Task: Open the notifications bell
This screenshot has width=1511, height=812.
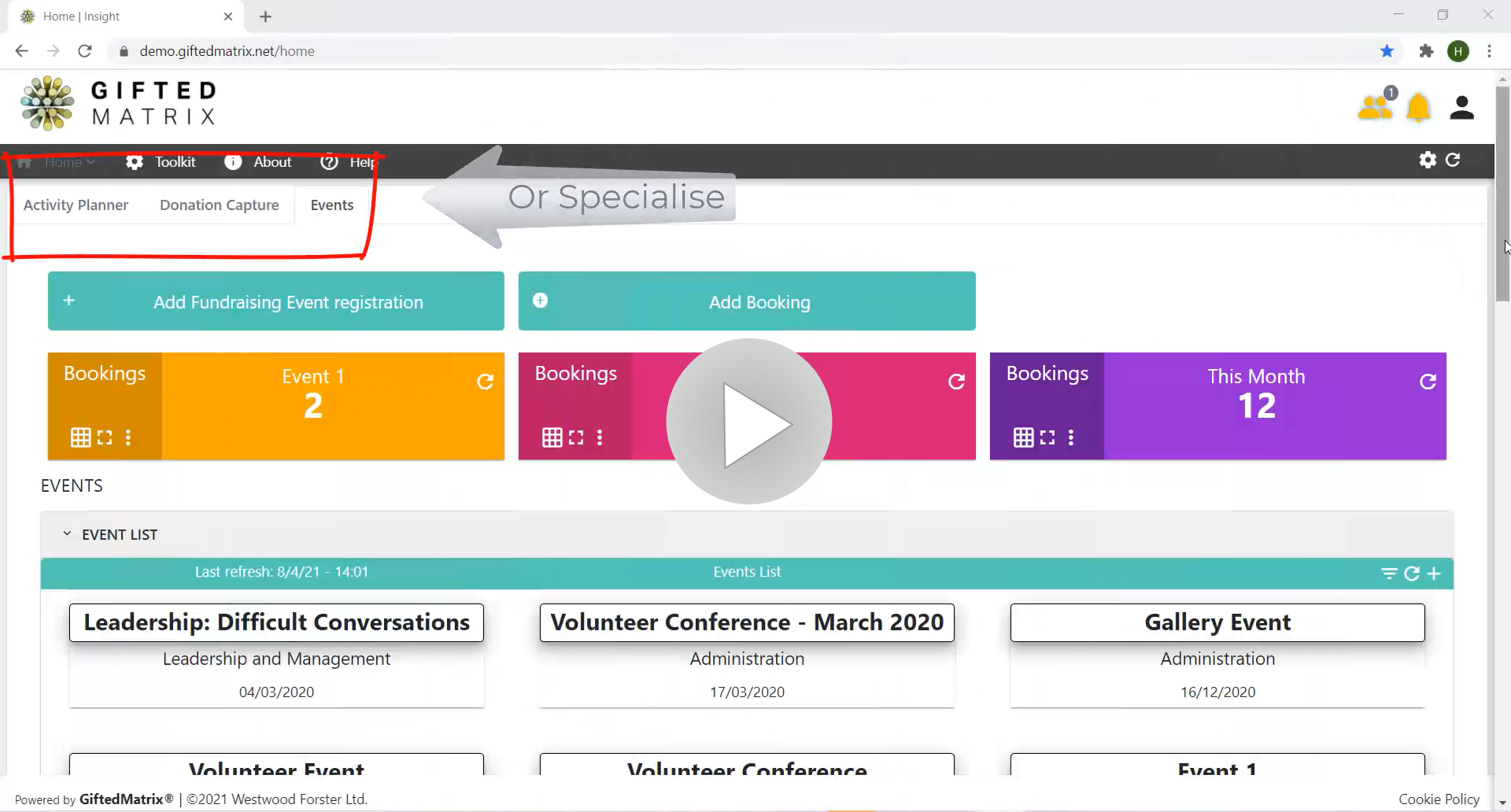Action: (x=1418, y=107)
